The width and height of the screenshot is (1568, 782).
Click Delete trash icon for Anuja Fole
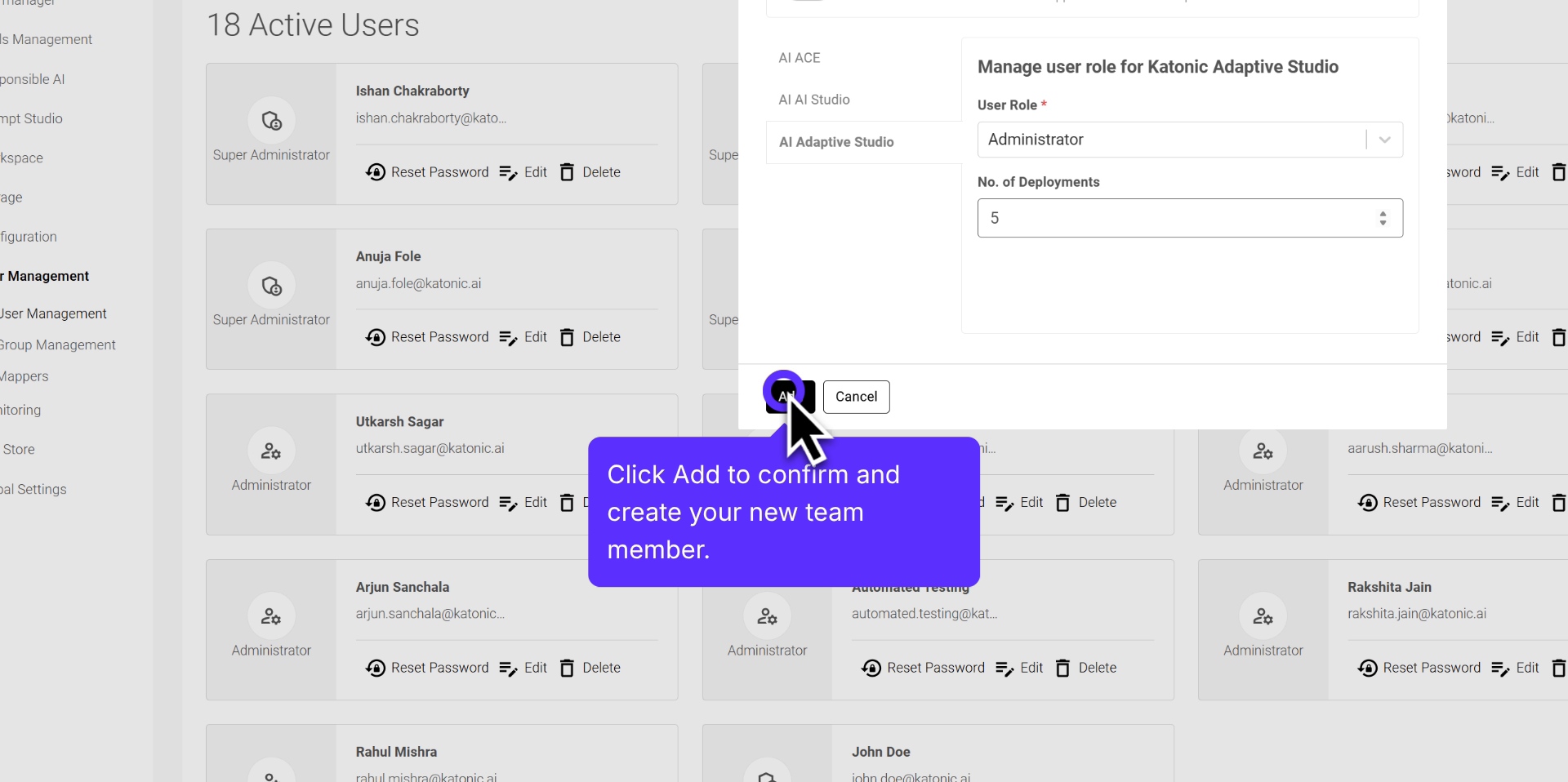tap(567, 337)
